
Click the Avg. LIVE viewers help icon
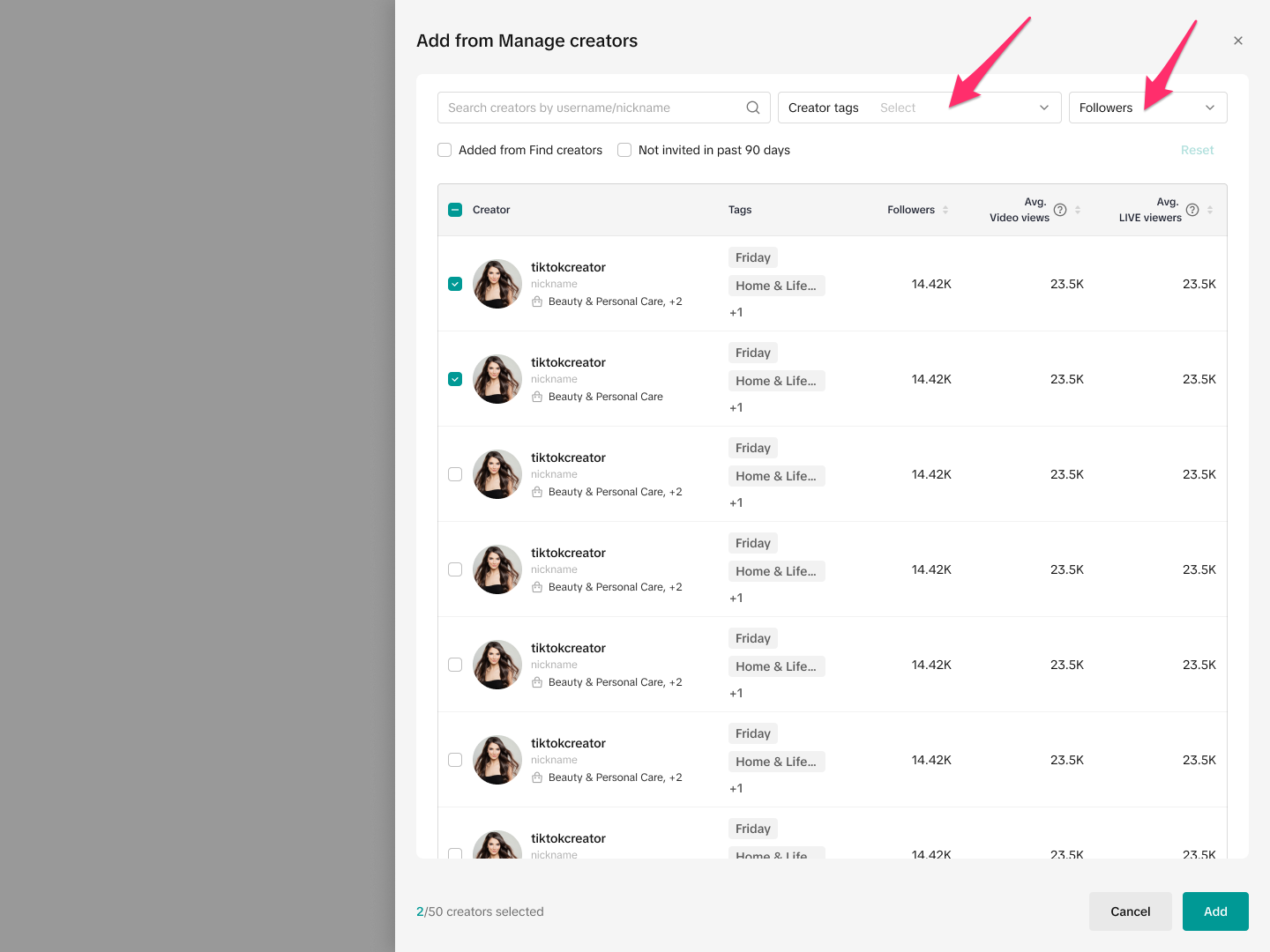pos(1192,210)
